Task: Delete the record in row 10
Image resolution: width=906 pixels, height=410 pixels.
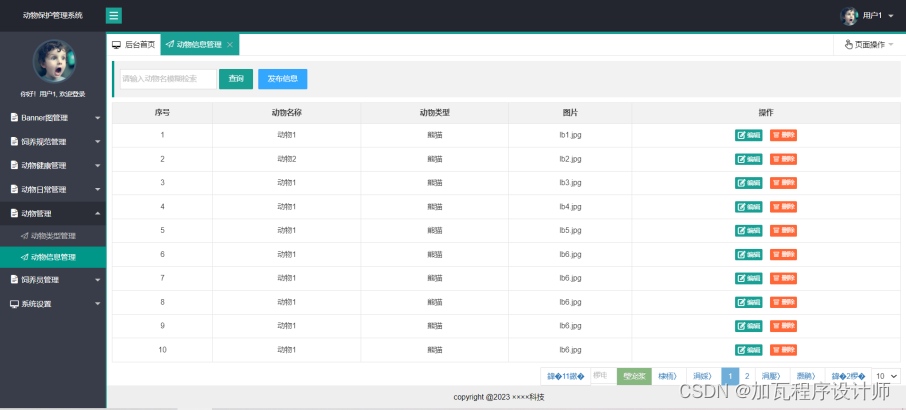Action: click(784, 350)
